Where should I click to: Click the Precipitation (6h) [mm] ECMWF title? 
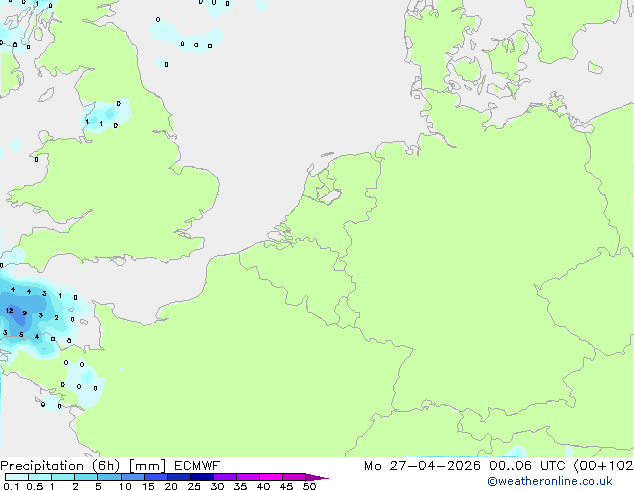point(110,466)
